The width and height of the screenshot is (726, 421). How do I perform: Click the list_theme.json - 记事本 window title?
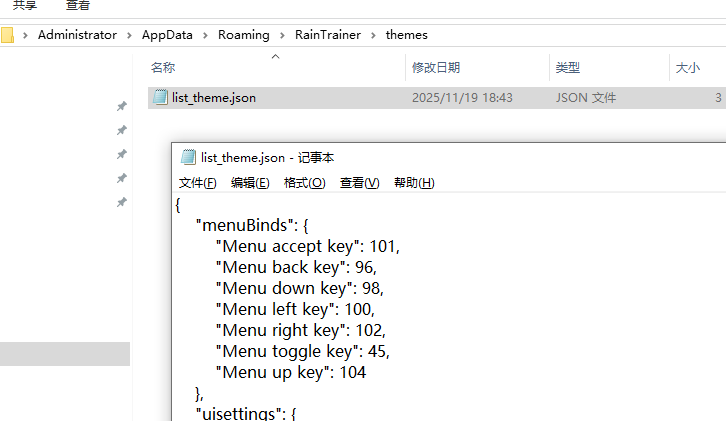click(x=267, y=157)
